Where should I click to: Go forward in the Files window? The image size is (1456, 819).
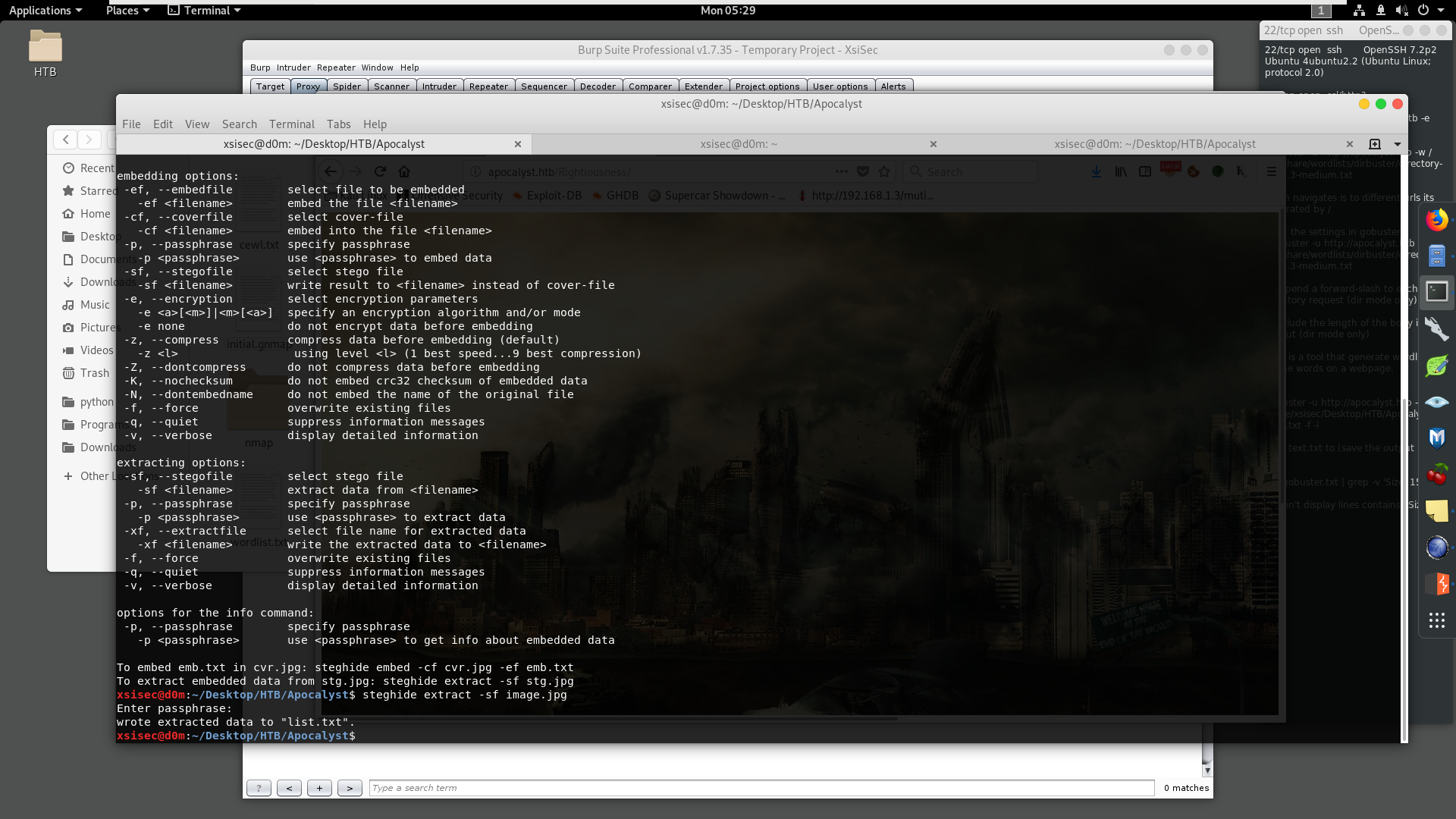89,140
